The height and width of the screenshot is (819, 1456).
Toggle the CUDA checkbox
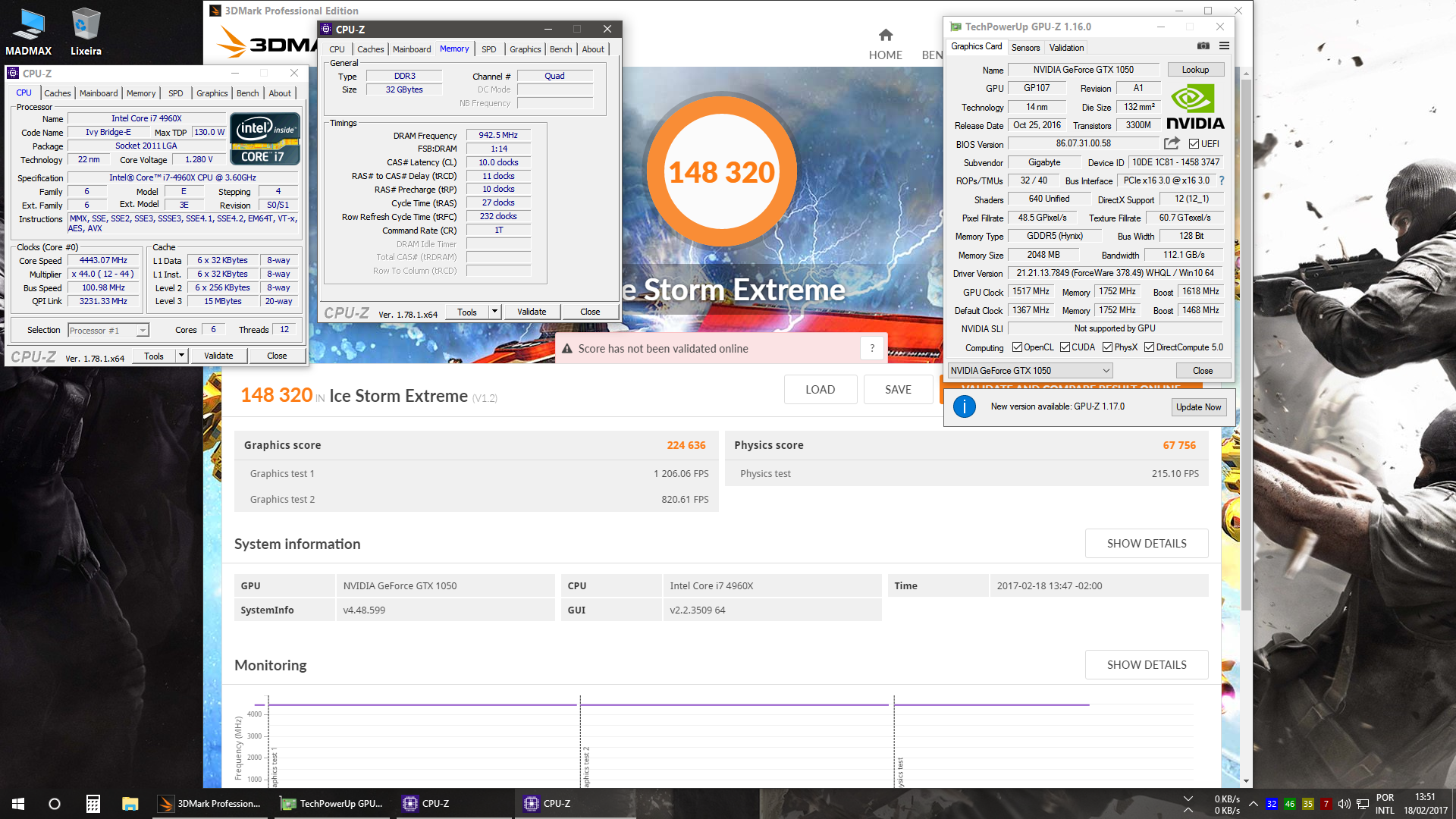tap(1065, 347)
